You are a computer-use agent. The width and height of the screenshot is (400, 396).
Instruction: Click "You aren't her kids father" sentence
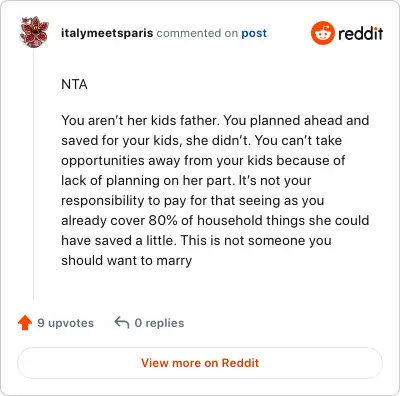[x=140, y=120]
